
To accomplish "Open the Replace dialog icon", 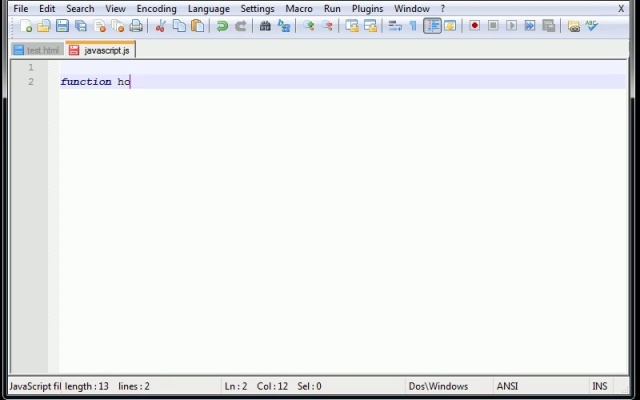I will point(284,26).
